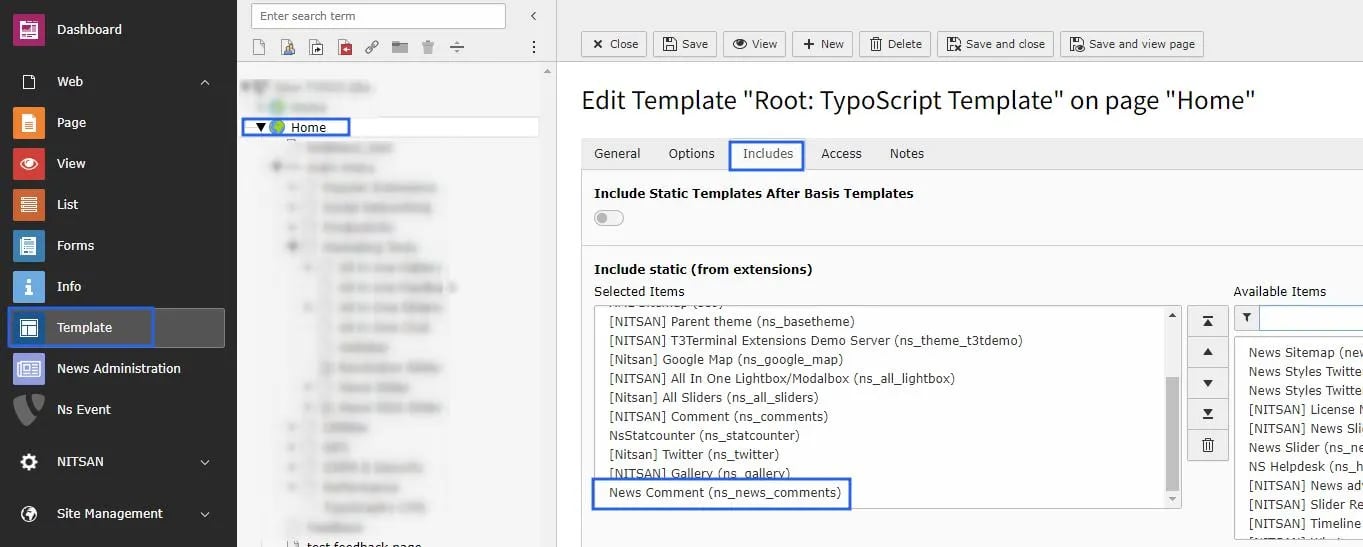Click the backend user section page icon
This screenshot has height=547, width=1363.
(x=288, y=47)
